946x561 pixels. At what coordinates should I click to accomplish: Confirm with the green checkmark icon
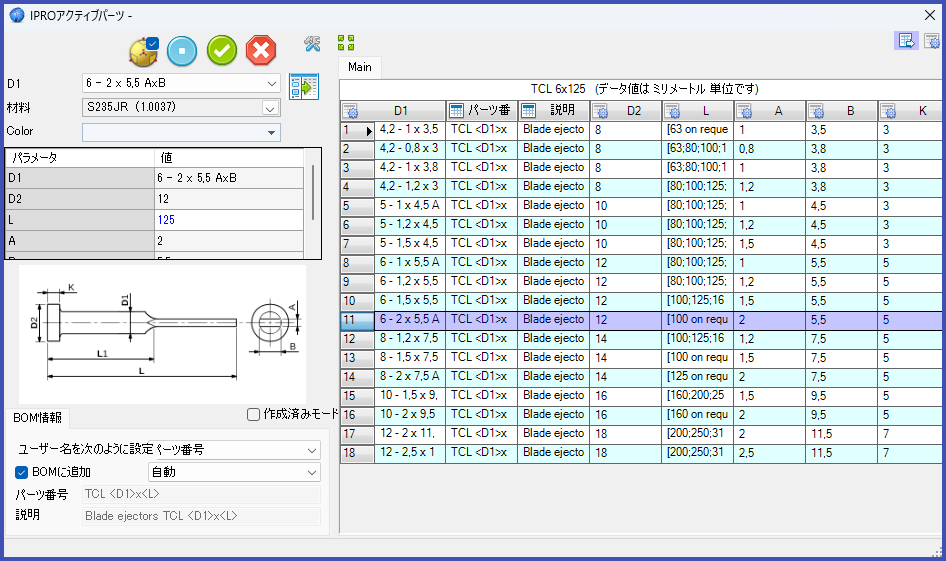221,50
